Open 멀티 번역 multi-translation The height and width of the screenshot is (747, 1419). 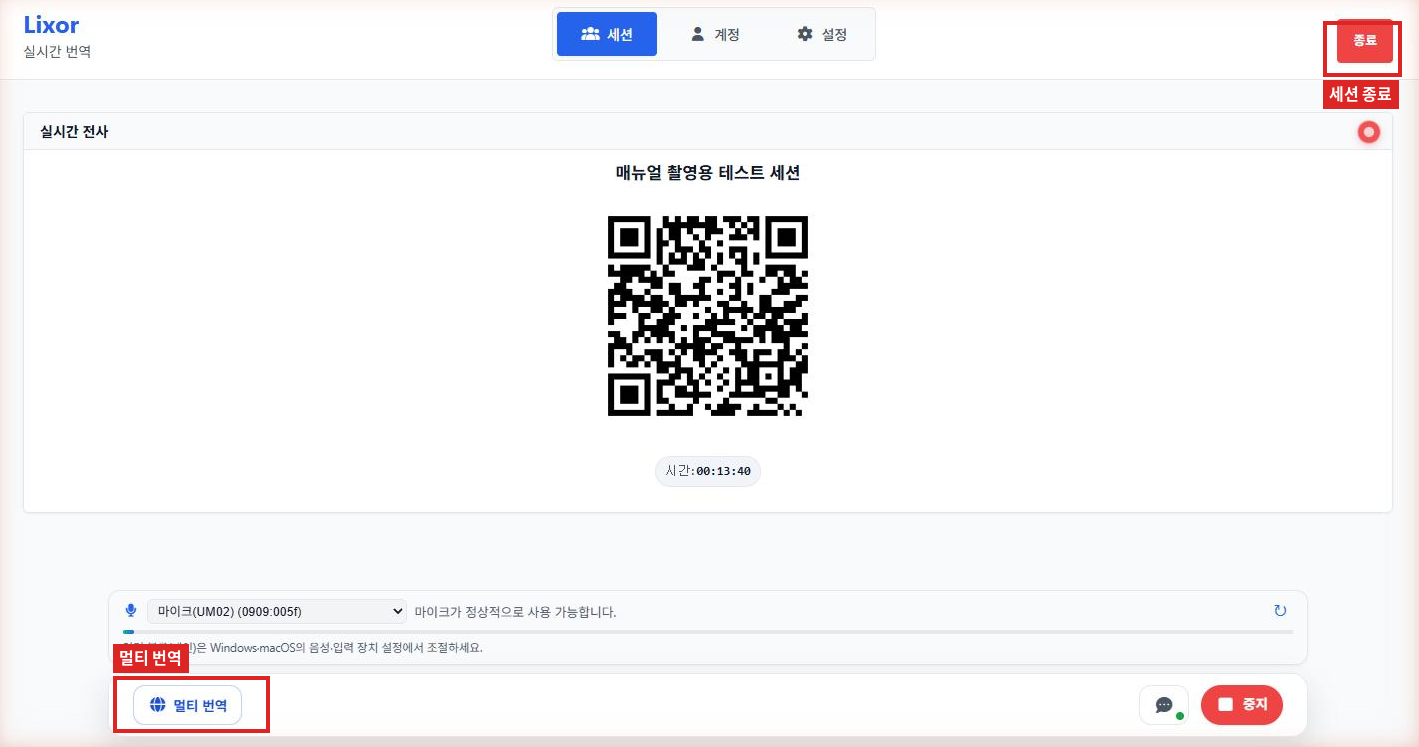point(187,705)
